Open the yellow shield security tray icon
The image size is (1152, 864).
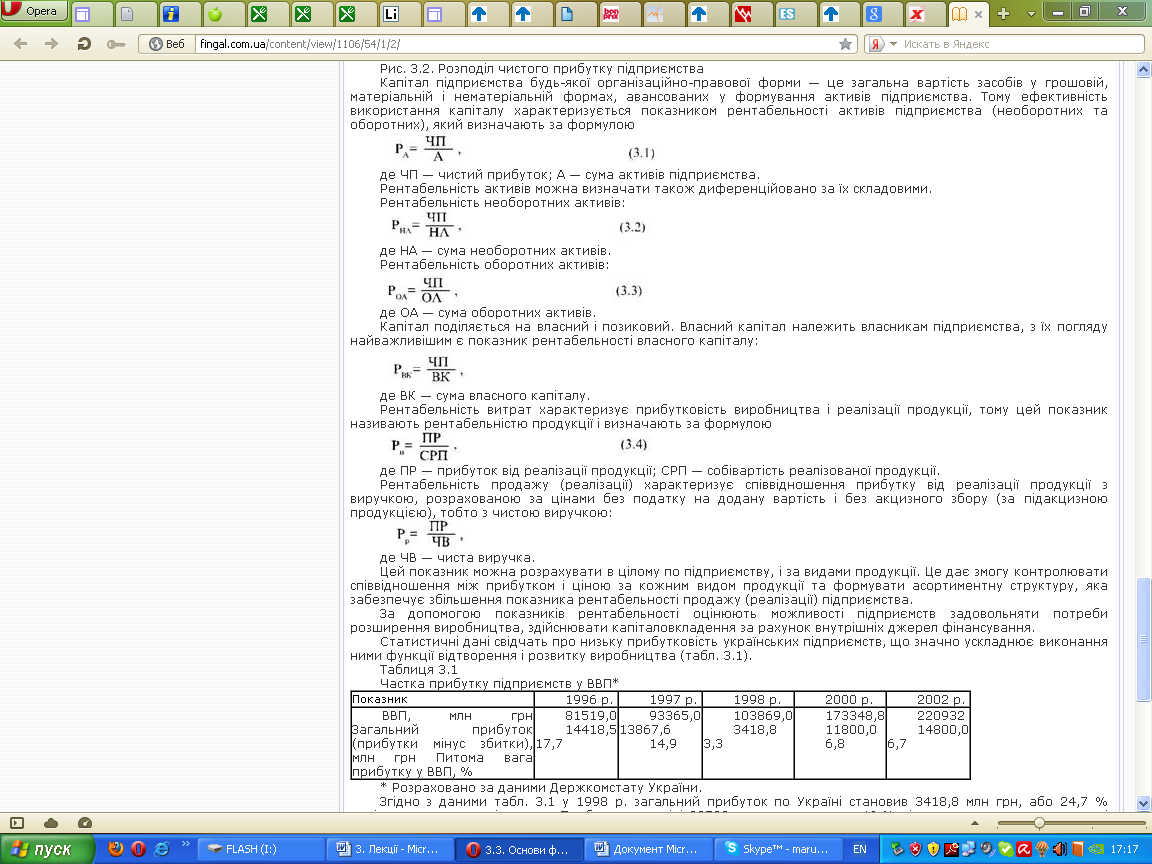click(x=933, y=849)
